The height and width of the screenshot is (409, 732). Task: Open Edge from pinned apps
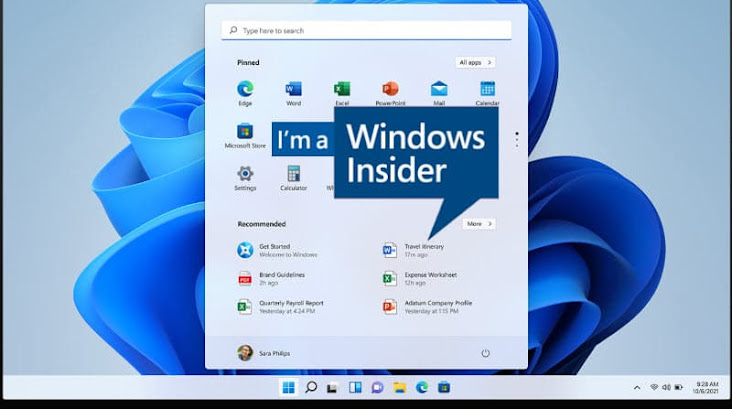(x=245, y=93)
